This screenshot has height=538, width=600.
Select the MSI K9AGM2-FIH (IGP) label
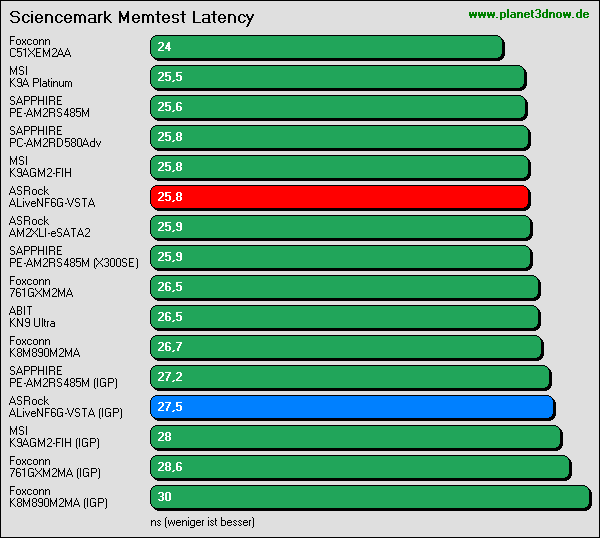coord(54,437)
